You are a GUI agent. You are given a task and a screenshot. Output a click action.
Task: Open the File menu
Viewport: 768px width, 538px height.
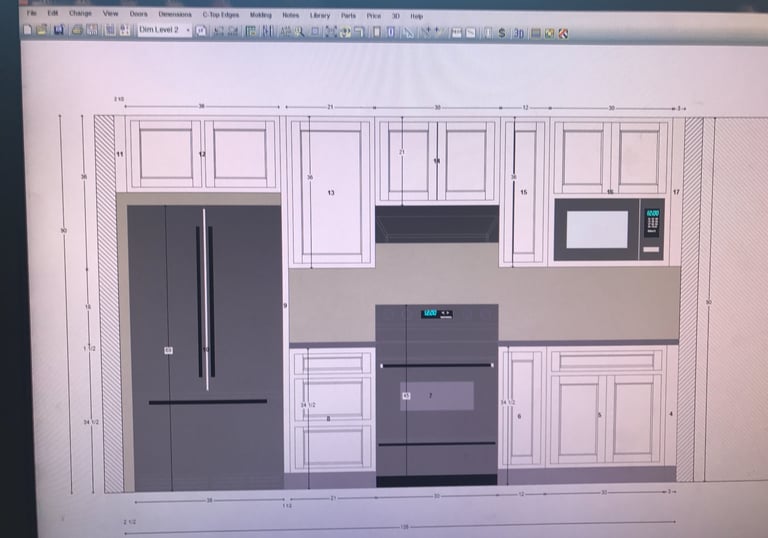coord(31,13)
